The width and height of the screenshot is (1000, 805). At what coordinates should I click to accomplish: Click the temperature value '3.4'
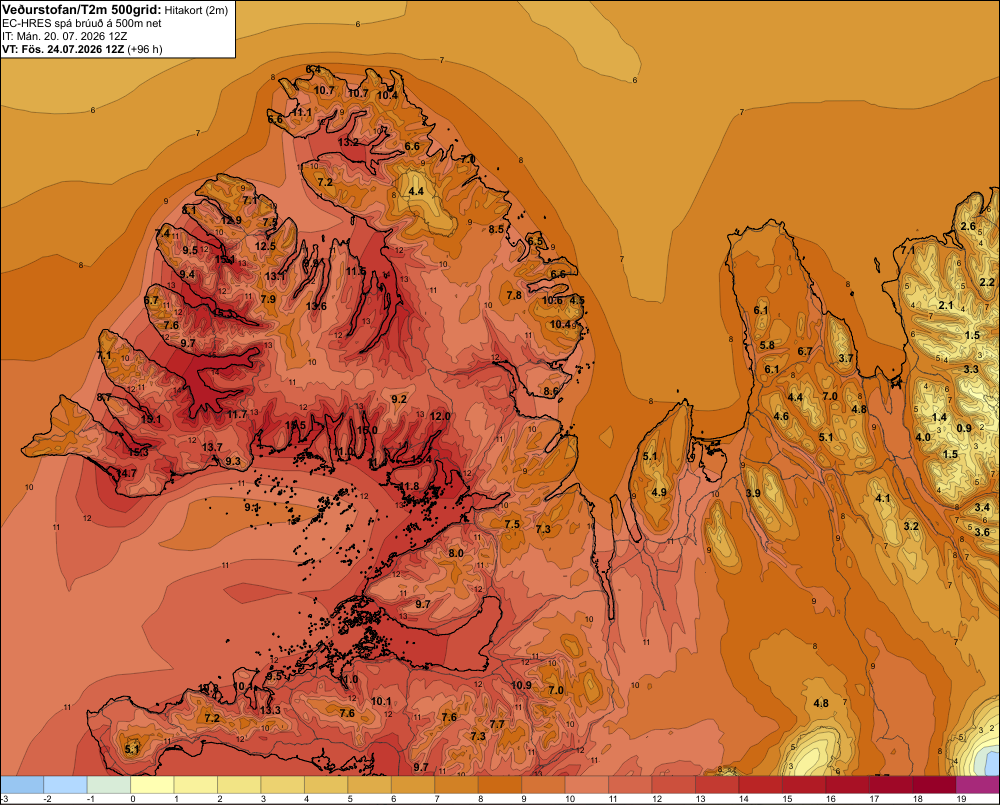coord(982,508)
